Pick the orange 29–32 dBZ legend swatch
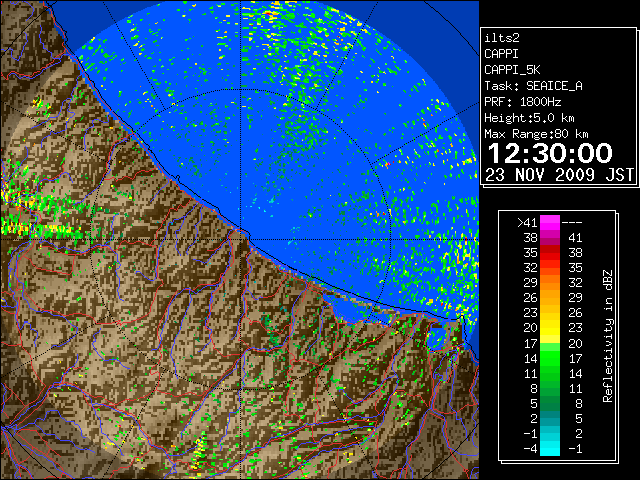This screenshot has width=640, height=480. click(x=550, y=283)
